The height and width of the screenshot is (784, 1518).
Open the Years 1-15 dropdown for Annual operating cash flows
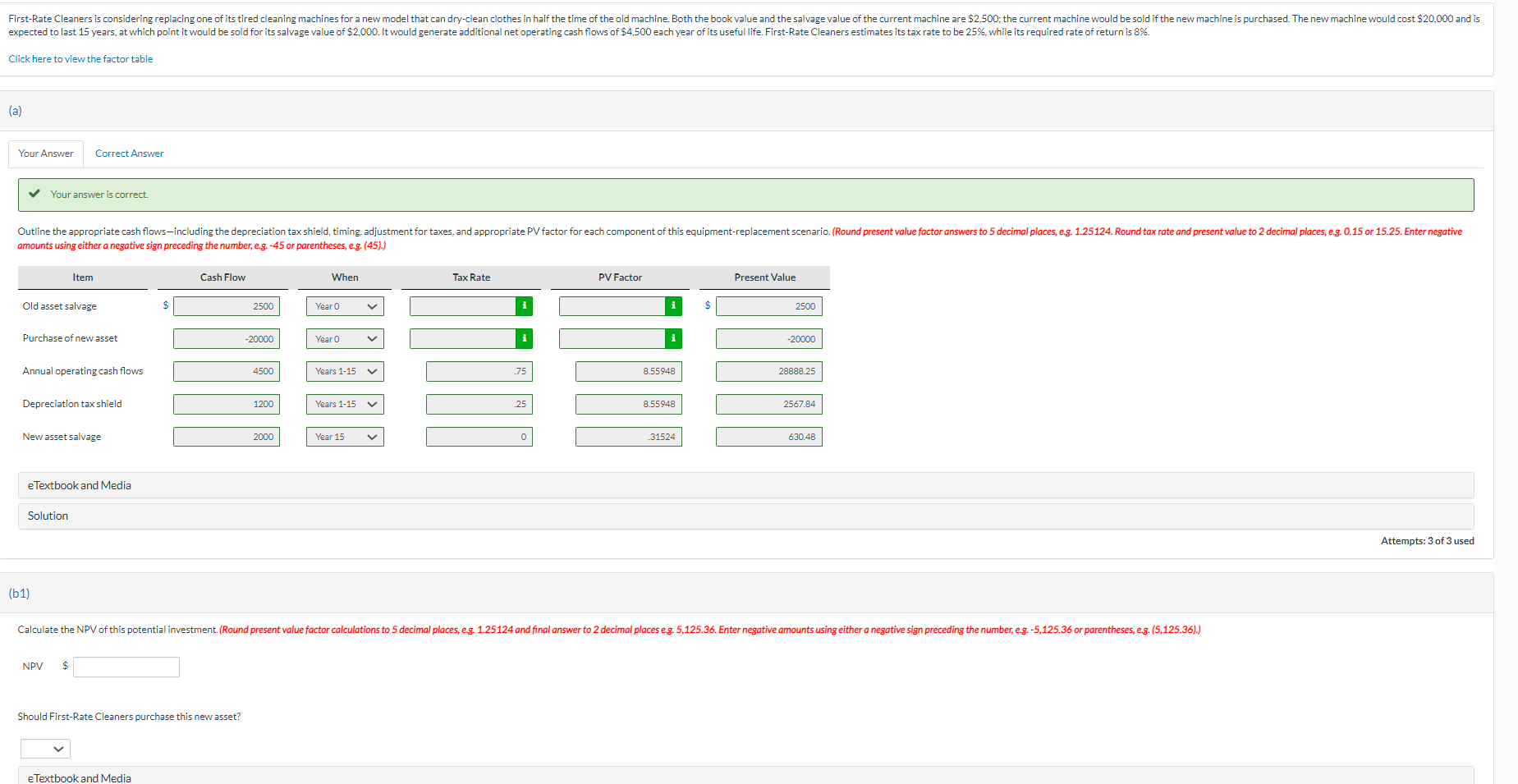344,371
